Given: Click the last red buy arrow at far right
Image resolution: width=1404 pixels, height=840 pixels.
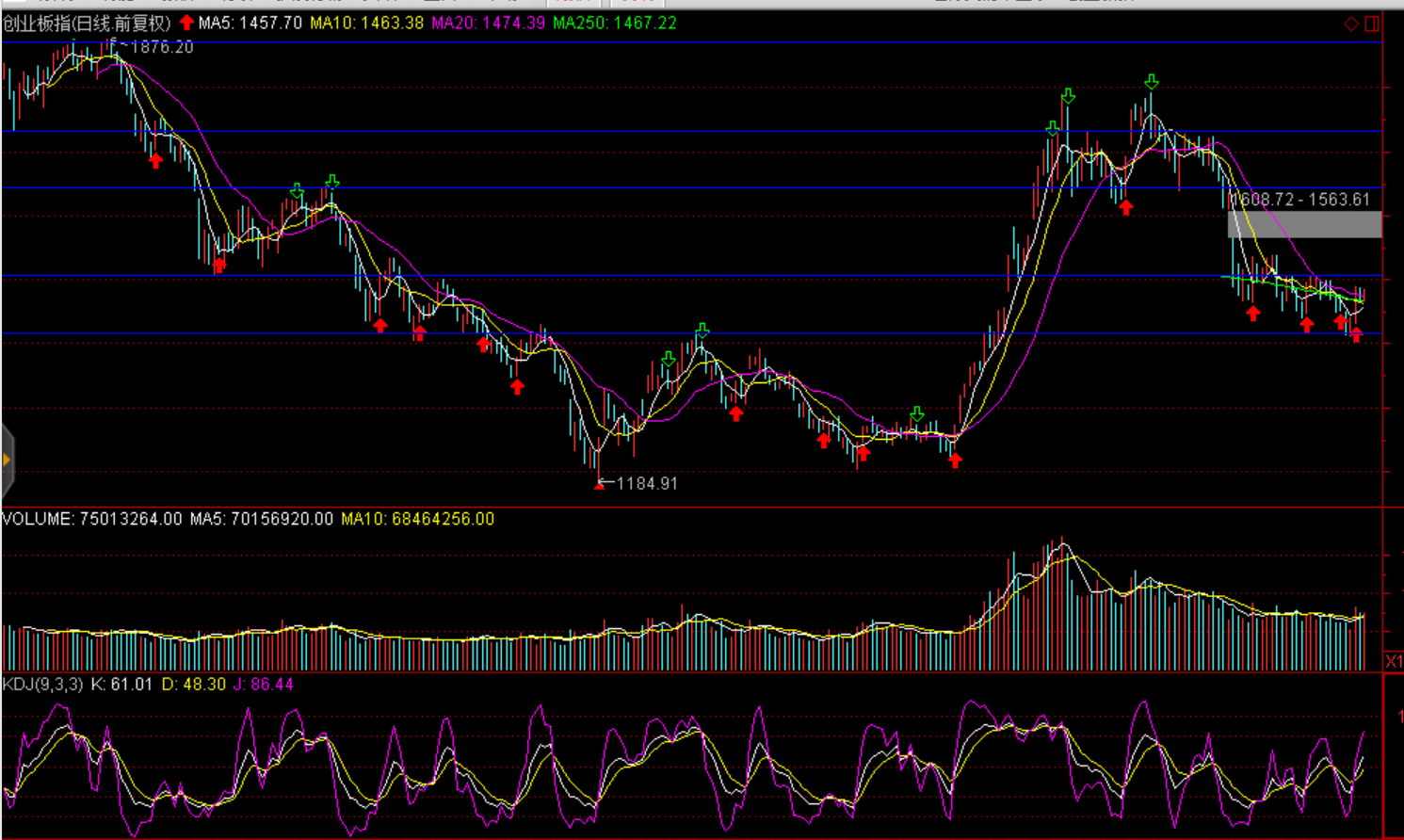Looking at the screenshot, I should click(1355, 334).
